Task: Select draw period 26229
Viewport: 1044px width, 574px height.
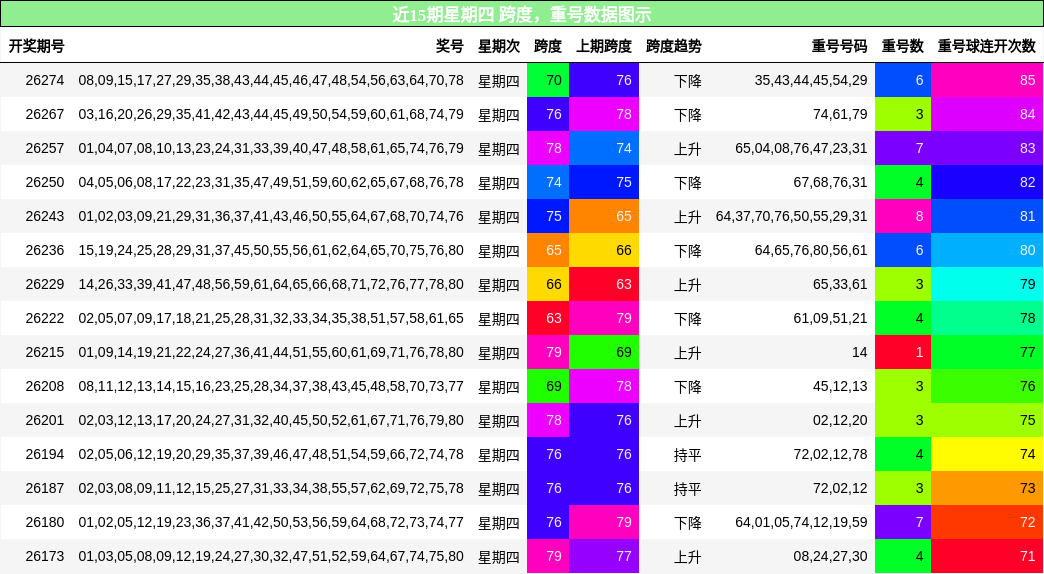Action: click(45, 284)
